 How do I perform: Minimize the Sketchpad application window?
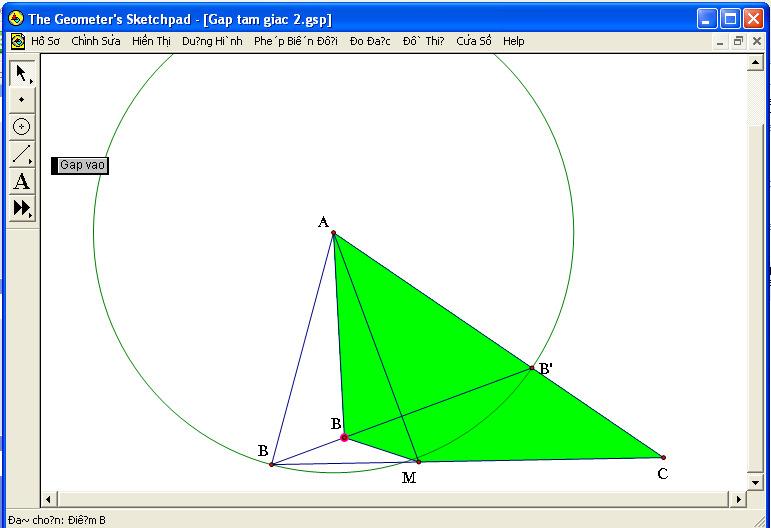click(707, 19)
